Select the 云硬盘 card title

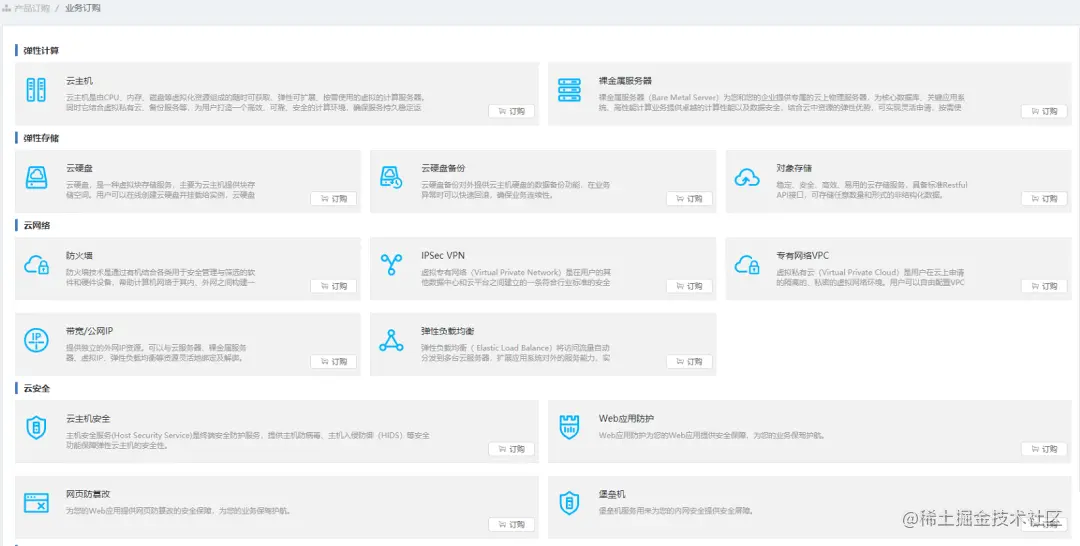[x=79, y=168]
